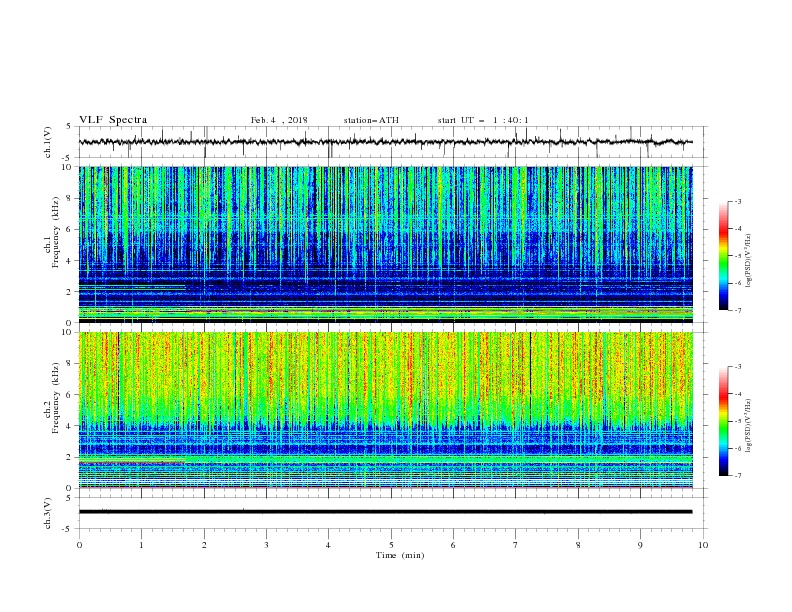The image size is (792, 612).
Task: Click the time axis tick label "7"
Action: 516,545
